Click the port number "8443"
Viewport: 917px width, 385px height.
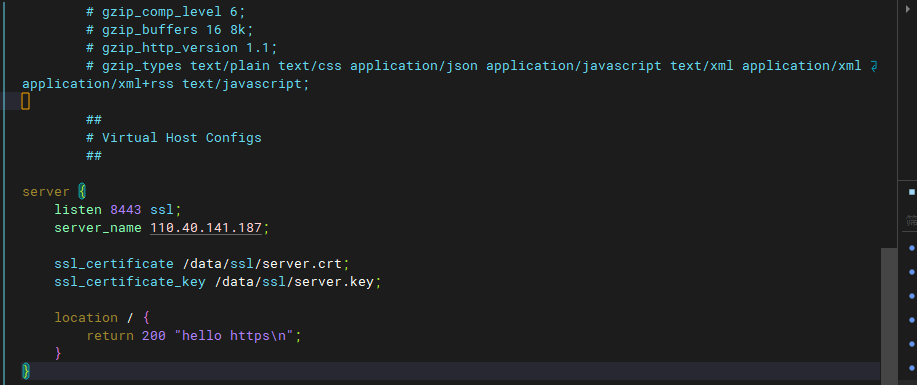click(x=126, y=209)
